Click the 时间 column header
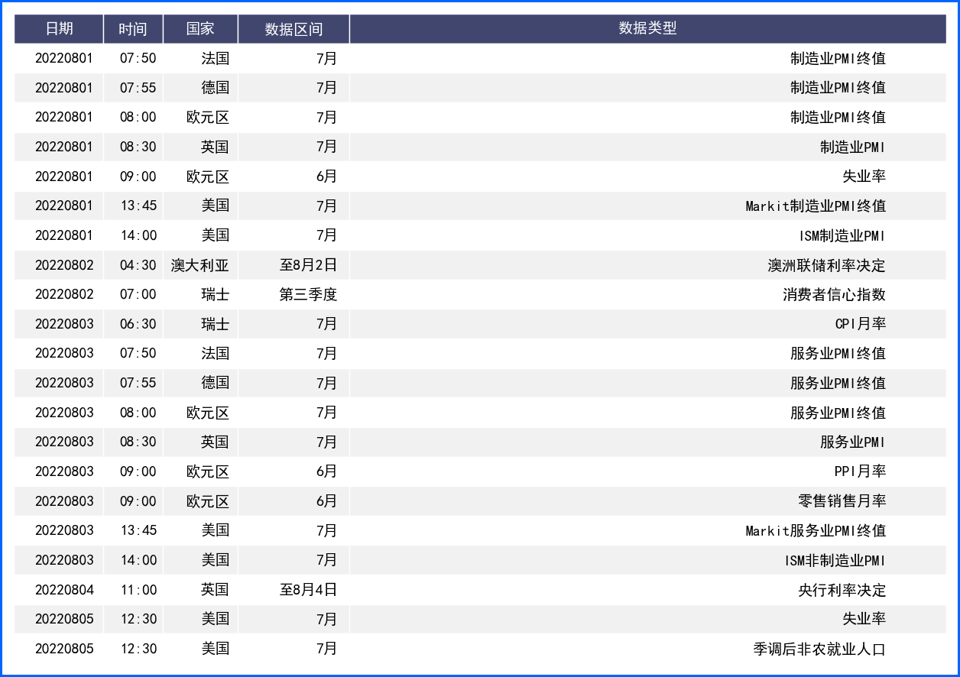 click(132, 28)
